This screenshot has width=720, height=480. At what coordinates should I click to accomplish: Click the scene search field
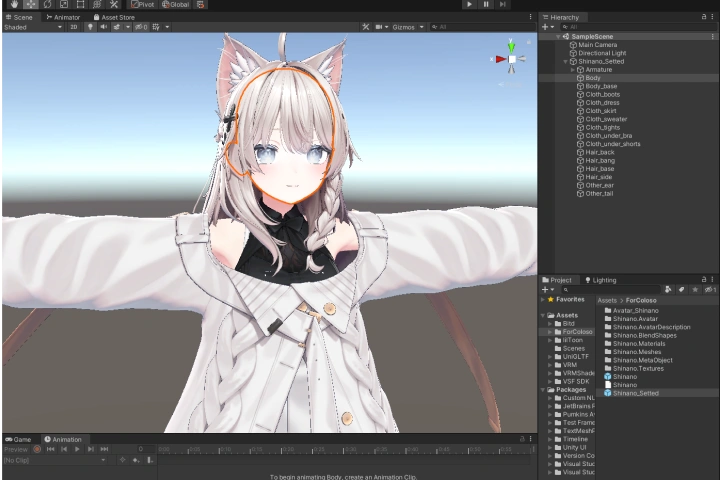point(482,27)
